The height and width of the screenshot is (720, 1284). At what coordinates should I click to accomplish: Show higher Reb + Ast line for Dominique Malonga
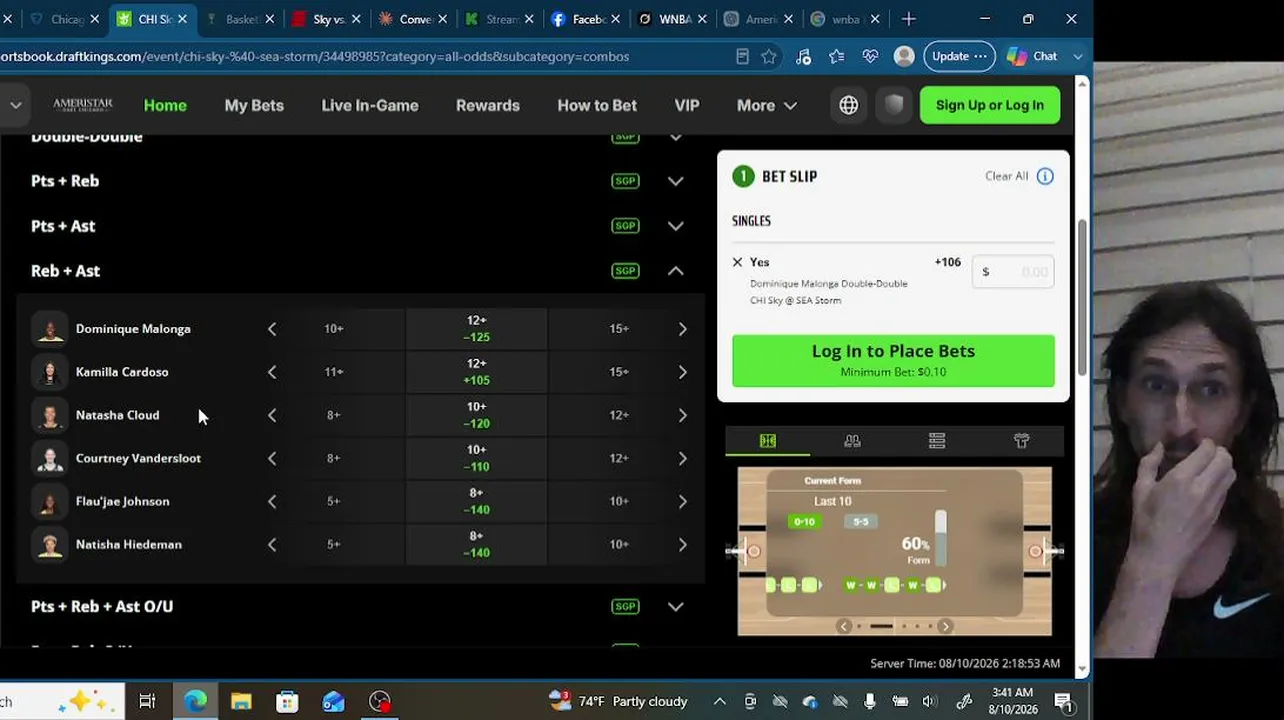(682, 329)
